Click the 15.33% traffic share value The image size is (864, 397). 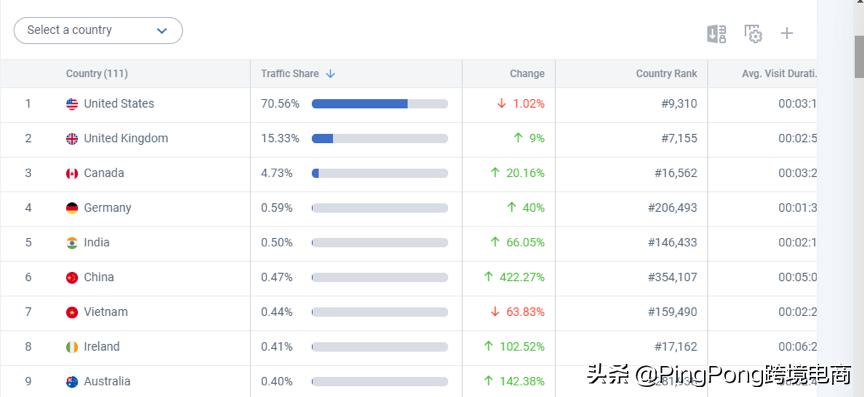280,138
